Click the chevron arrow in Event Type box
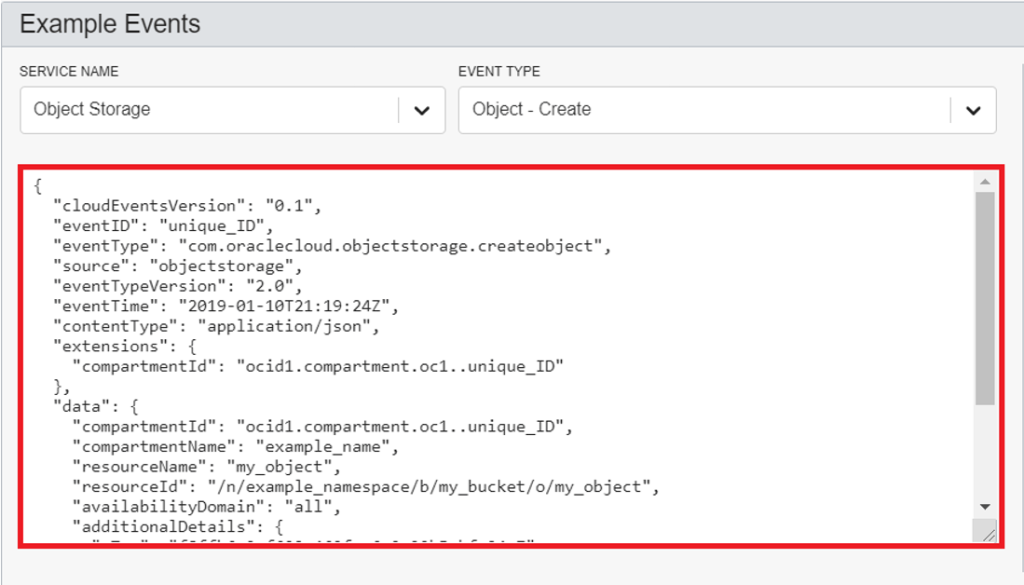The width and height of the screenshot is (1024, 585). tap(973, 110)
